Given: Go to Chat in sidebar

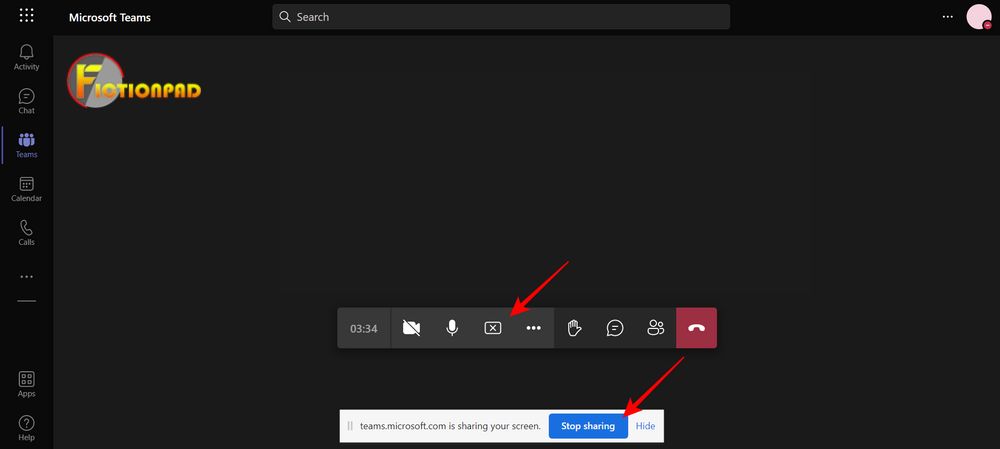Looking at the screenshot, I should point(26,101).
